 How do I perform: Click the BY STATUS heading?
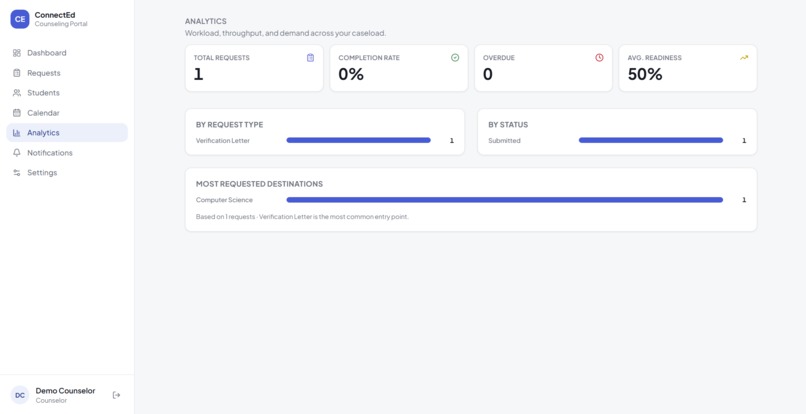coord(508,125)
